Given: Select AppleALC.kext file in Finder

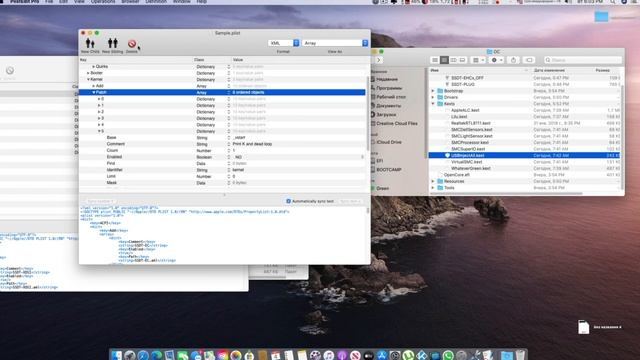Looking at the screenshot, I should pos(465,110).
